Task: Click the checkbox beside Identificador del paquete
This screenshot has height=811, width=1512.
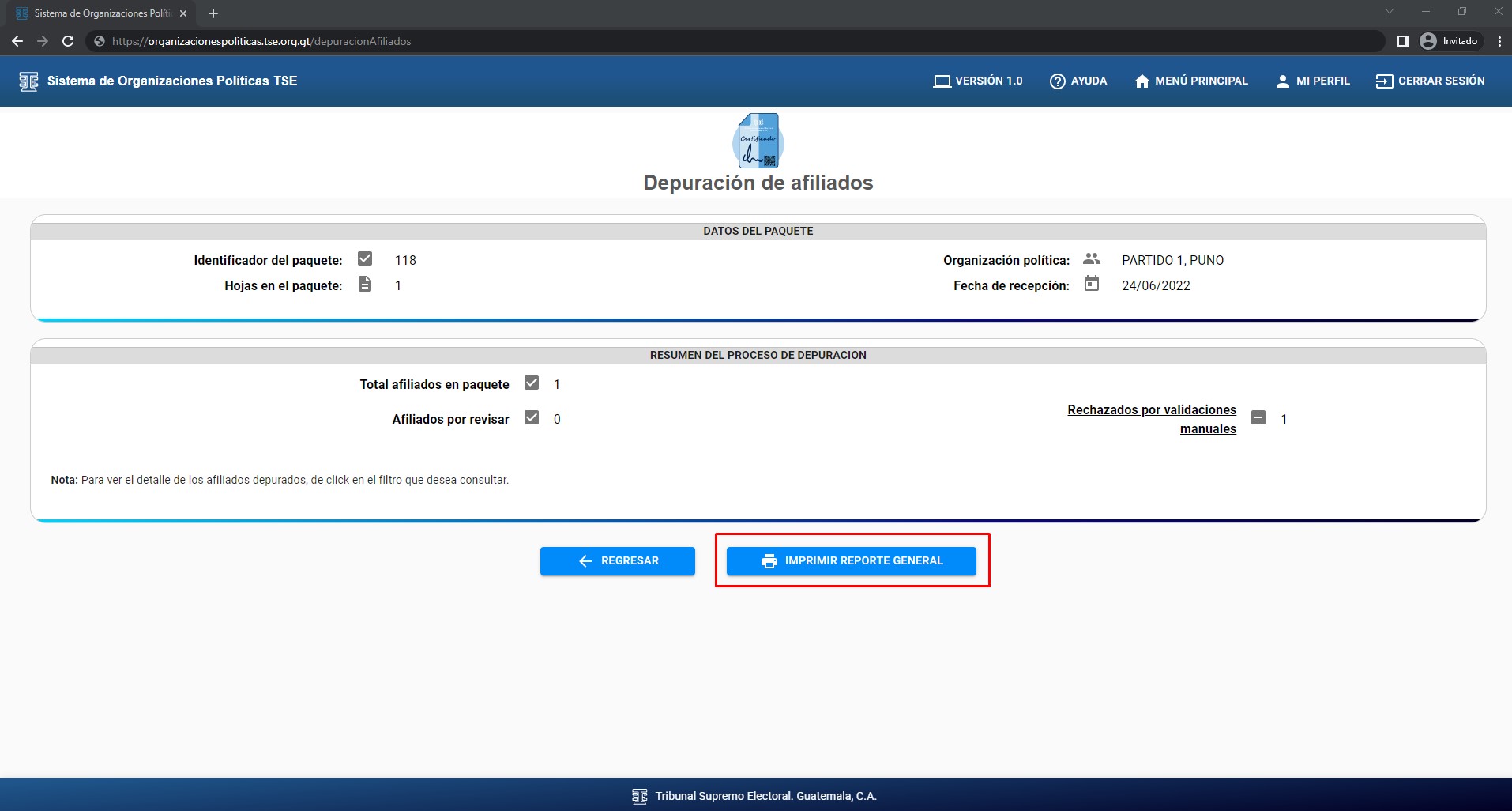Action: (364, 259)
